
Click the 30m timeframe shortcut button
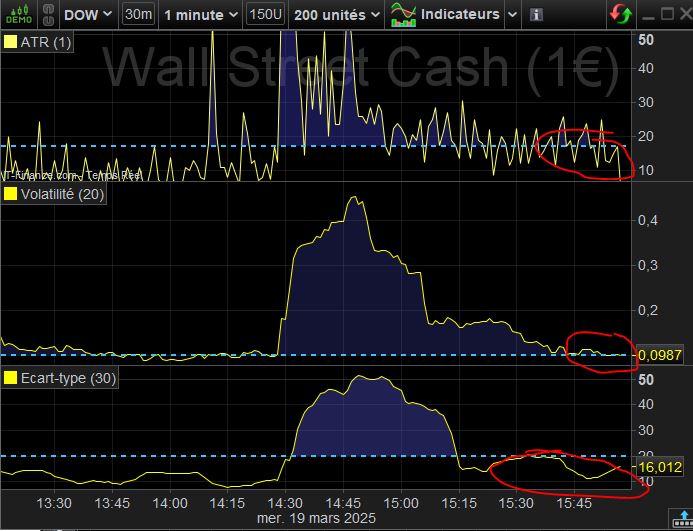coord(138,15)
